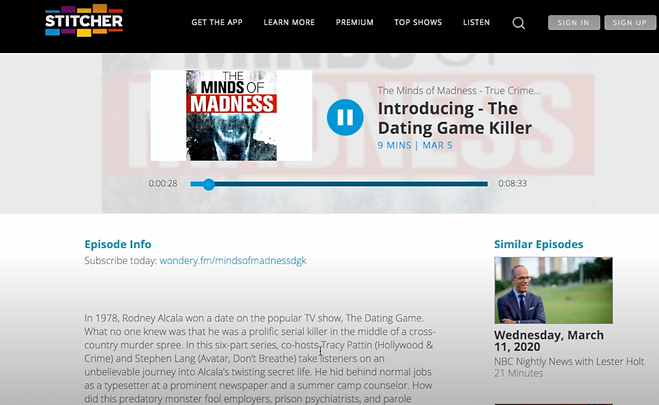The width and height of the screenshot is (659, 405).
Task: Click the 9 MINS | MAR 5 text
Action: [x=415, y=145]
